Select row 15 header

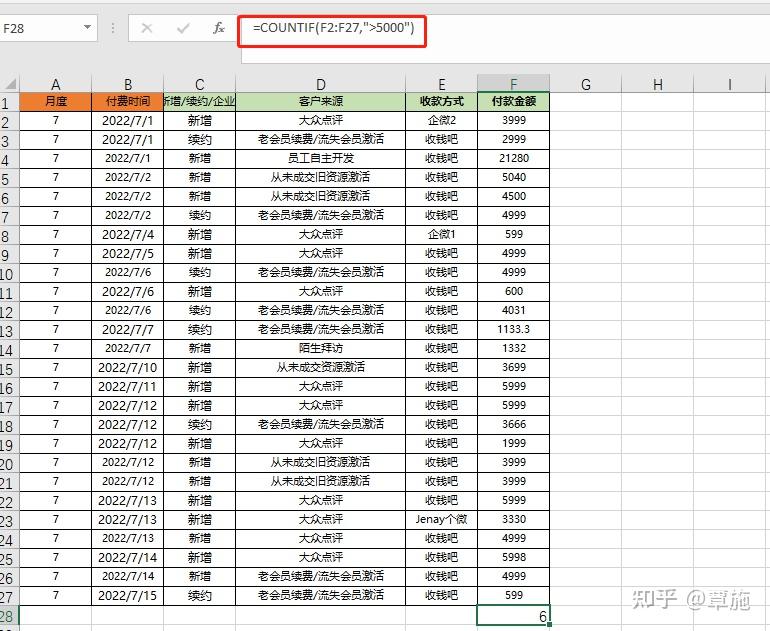[x=7, y=369]
